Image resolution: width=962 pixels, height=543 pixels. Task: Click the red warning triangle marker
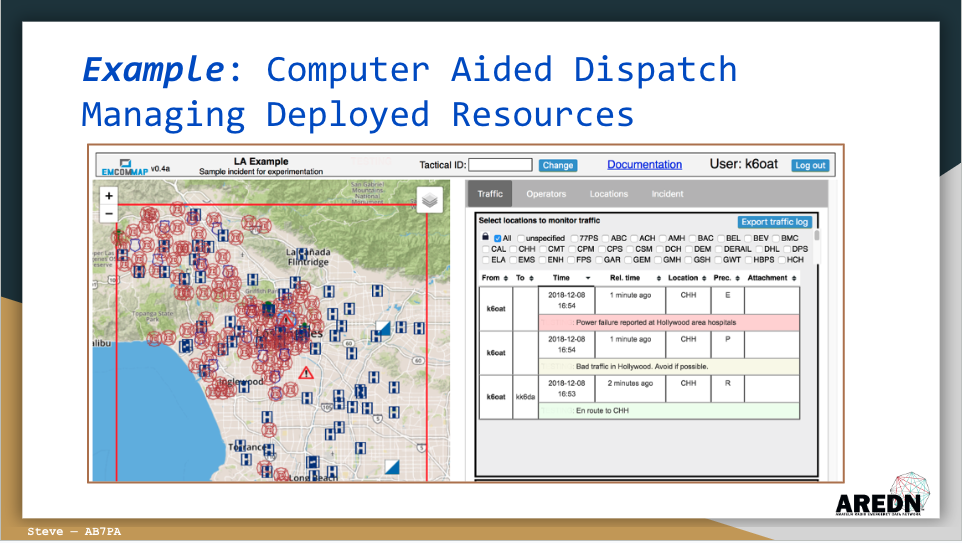point(306,372)
